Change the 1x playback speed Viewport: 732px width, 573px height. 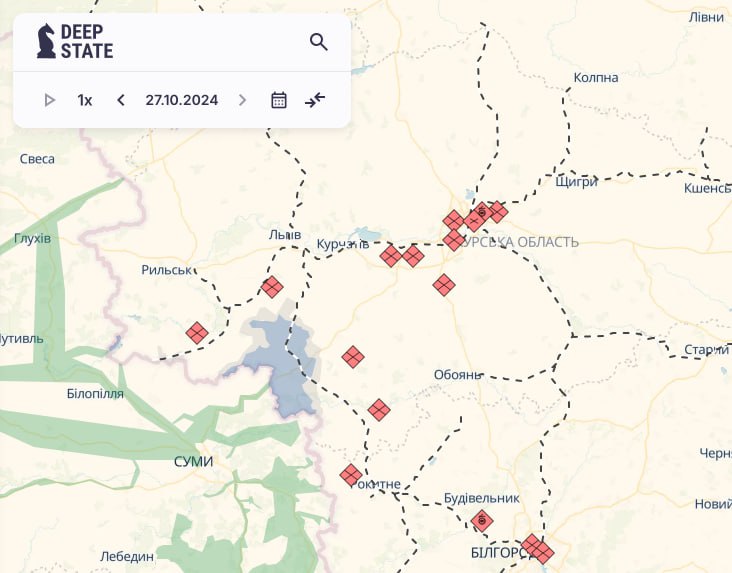(x=85, y=100)
